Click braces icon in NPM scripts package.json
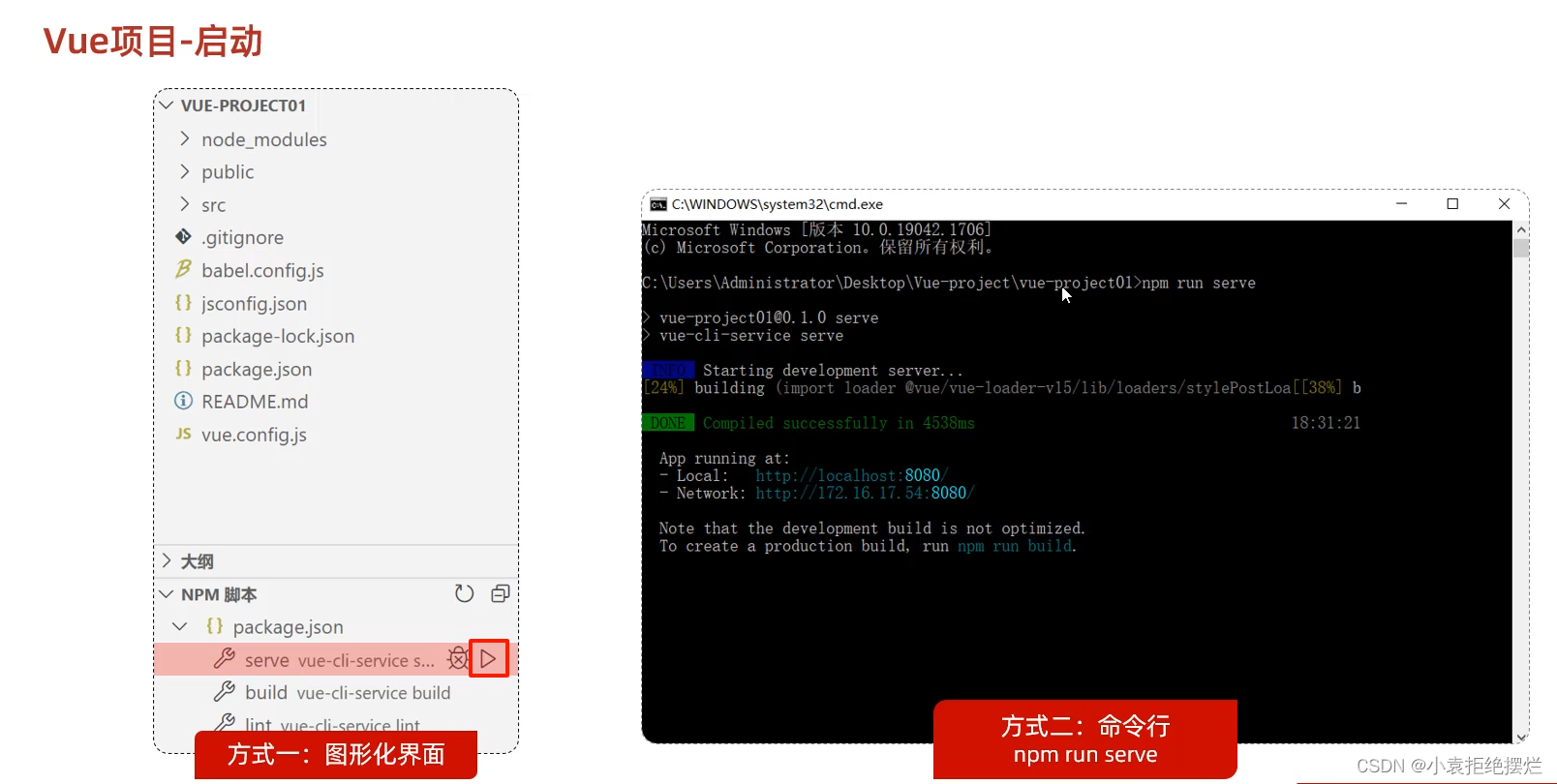This screenshot has width=1557, height=784. click(215, 626)
